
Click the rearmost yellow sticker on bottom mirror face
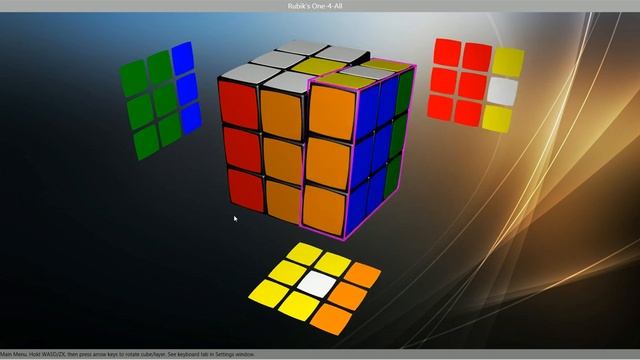304,253
